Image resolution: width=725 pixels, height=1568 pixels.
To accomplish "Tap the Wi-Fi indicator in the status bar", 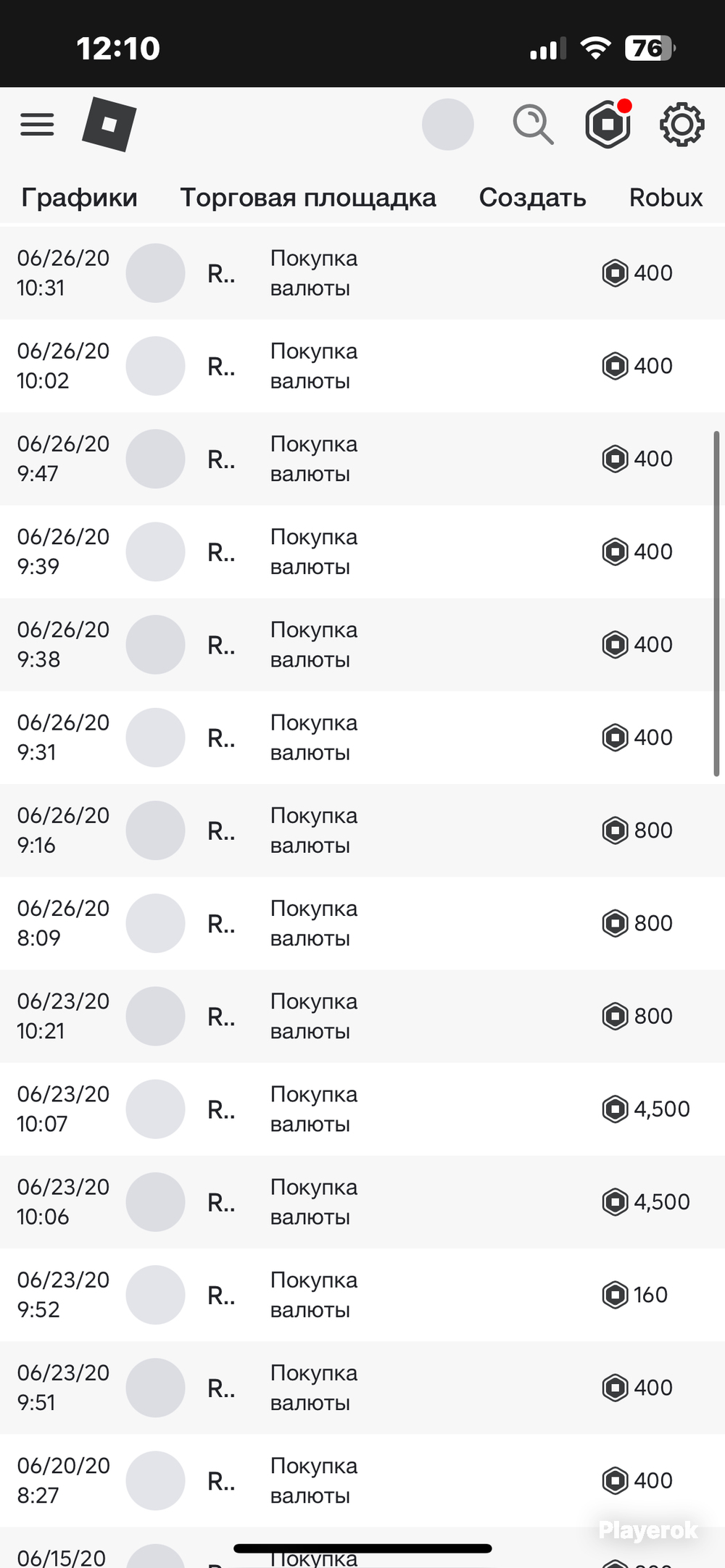I will point(595,49).
